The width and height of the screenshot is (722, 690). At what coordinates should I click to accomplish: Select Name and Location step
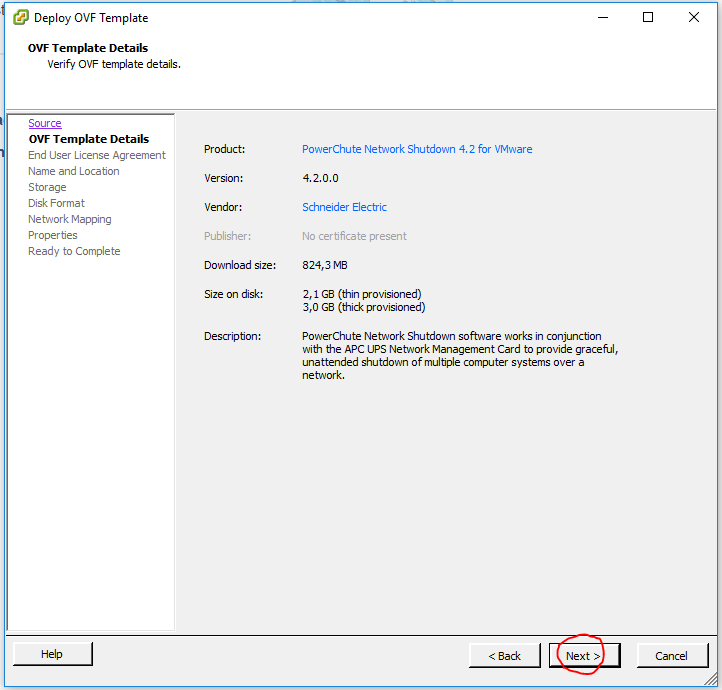[74, 171]
